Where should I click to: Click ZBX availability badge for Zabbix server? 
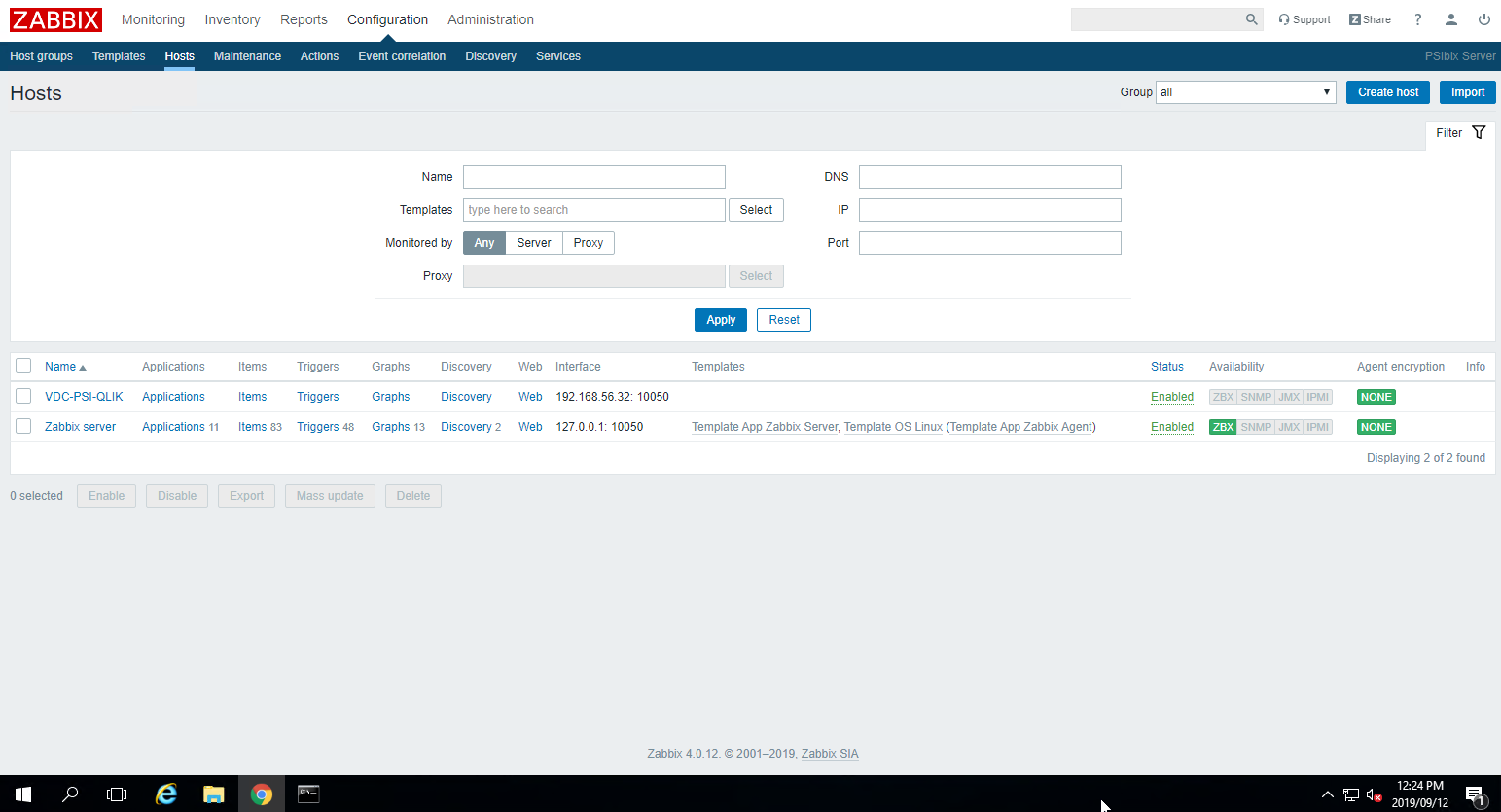[x=1223, y=427]
